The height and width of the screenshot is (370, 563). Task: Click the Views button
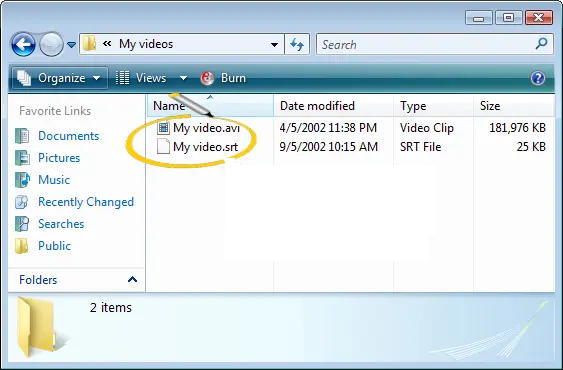click(x=141, y=78)
